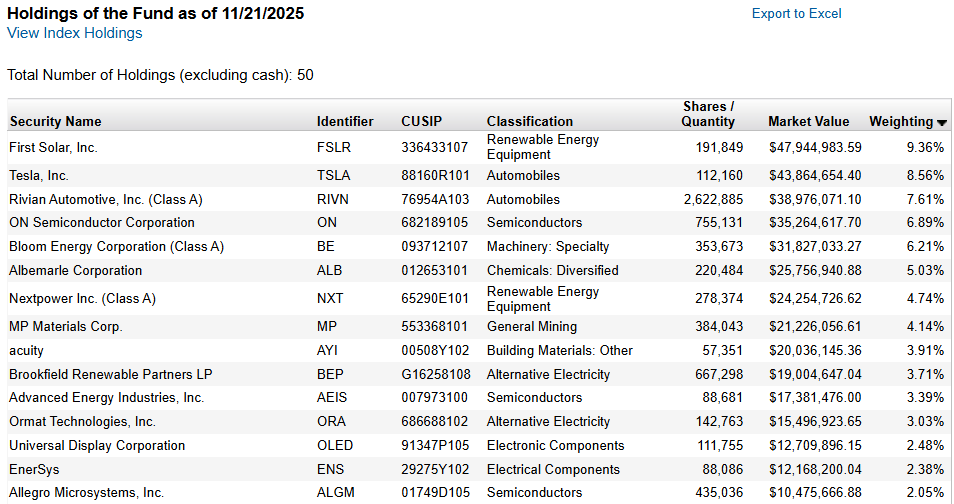Viewport: 954px width, 504px height.
Task: Click the View Index Holdings link
Action: point(75,33)
